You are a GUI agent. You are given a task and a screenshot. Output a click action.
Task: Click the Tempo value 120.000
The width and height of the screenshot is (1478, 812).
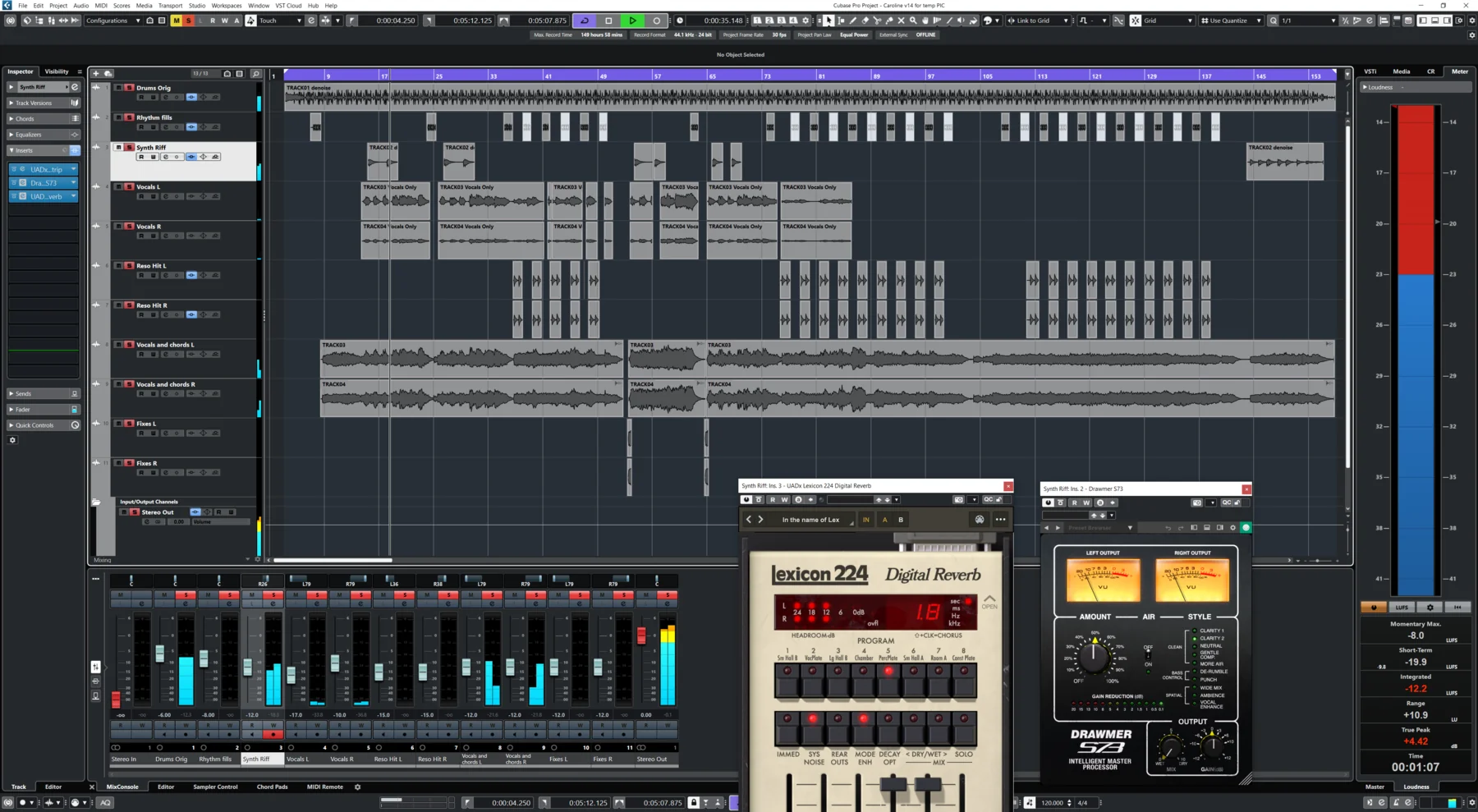[x=1052, y=803]
